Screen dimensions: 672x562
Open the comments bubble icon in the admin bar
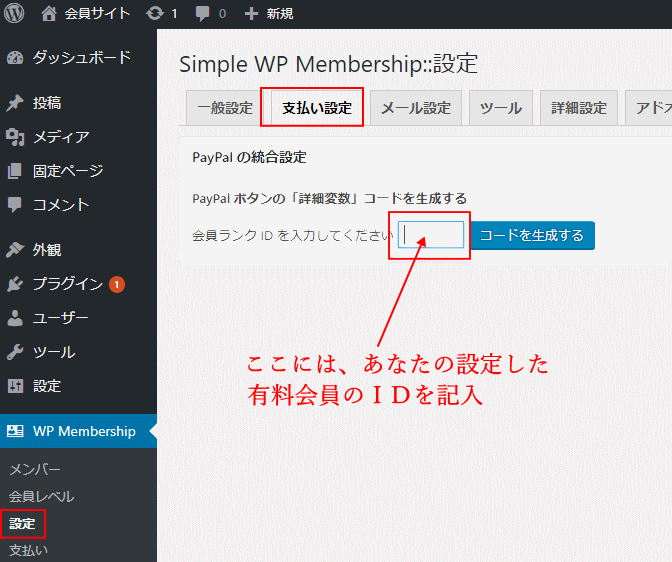coord(202,14)
